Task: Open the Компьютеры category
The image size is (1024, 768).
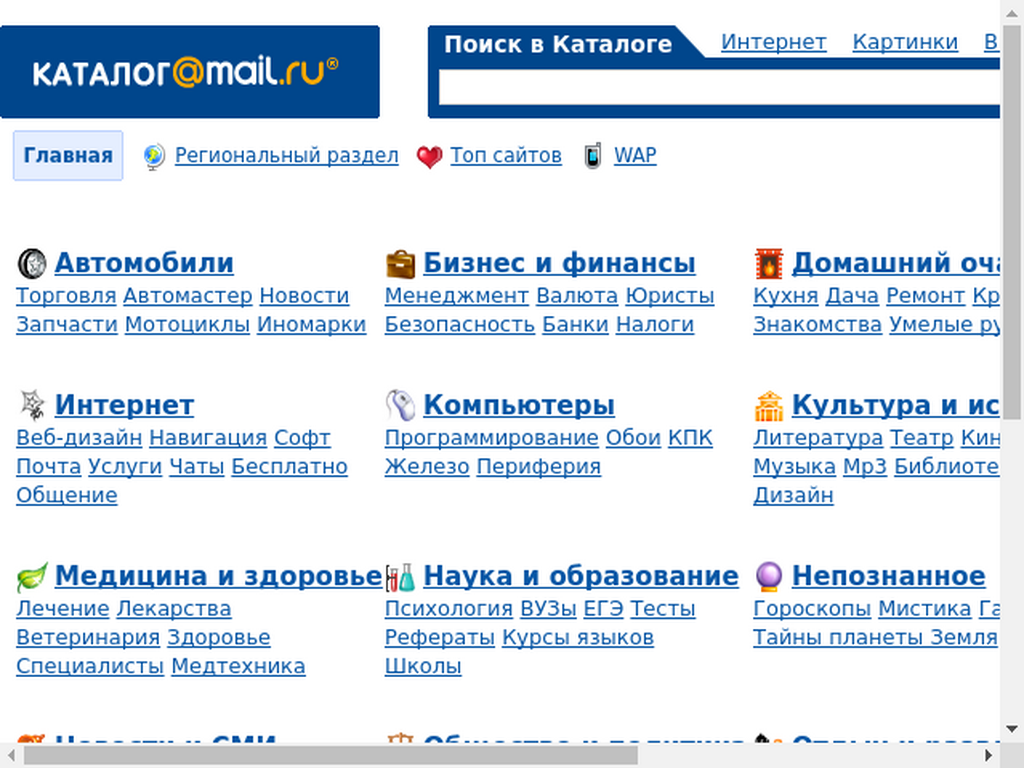Action: [519, 405]
